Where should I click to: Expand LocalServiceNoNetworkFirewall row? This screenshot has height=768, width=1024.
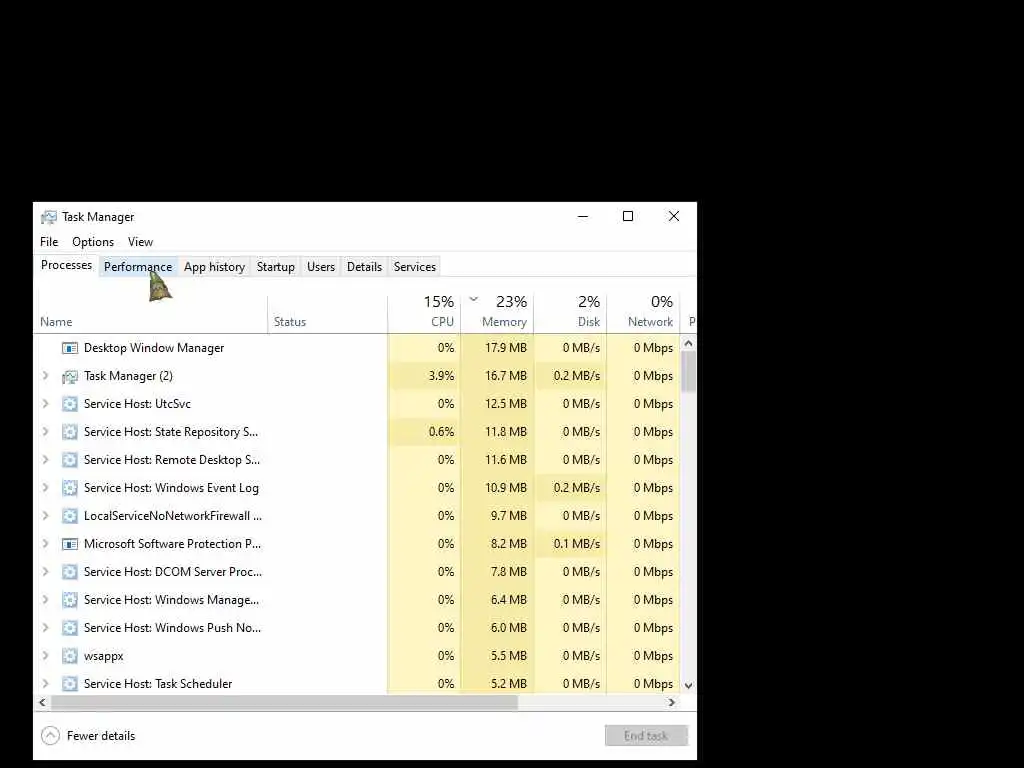pos(45,516)
